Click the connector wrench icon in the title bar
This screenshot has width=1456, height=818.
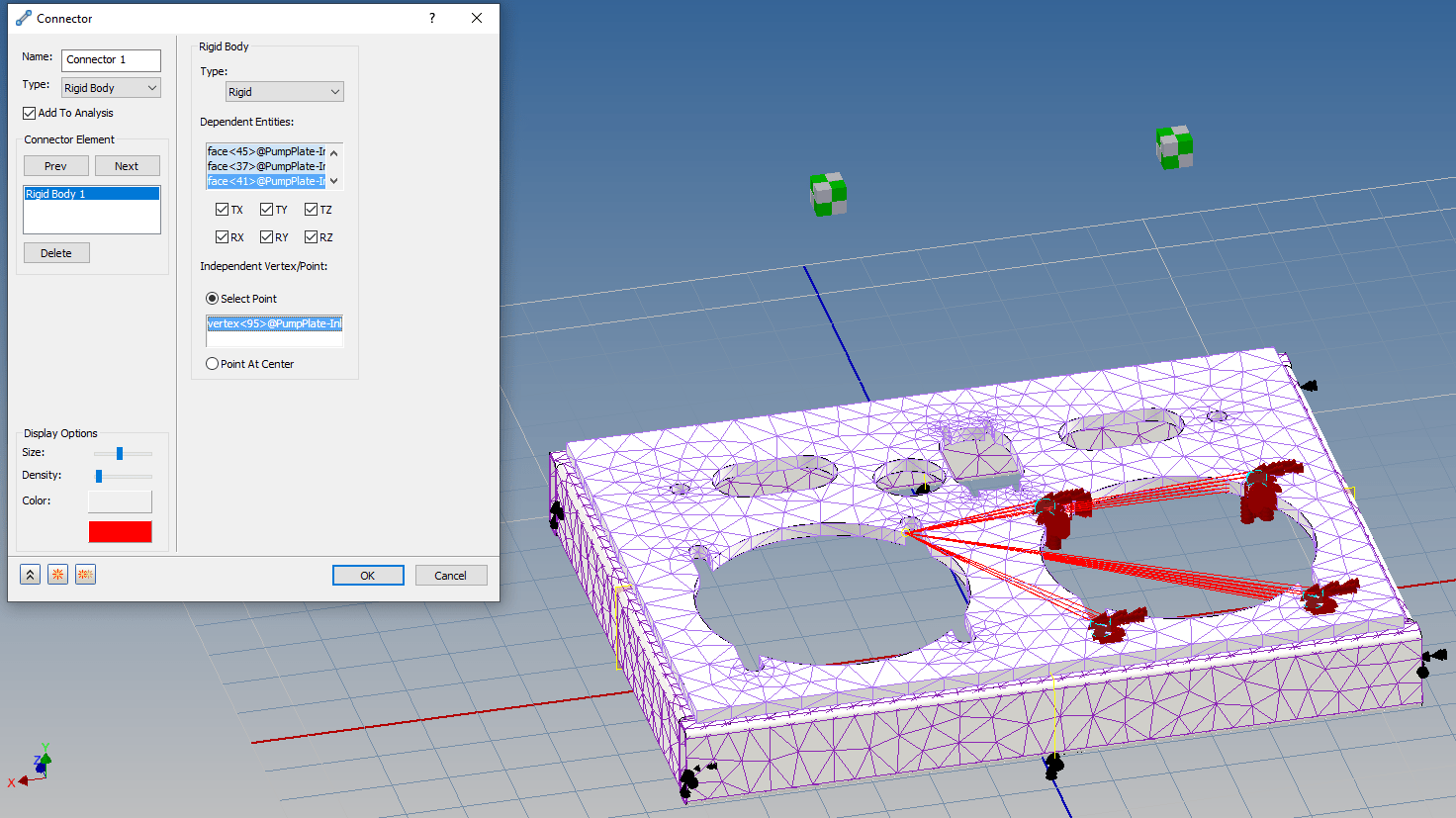click(x=22, y=17)
